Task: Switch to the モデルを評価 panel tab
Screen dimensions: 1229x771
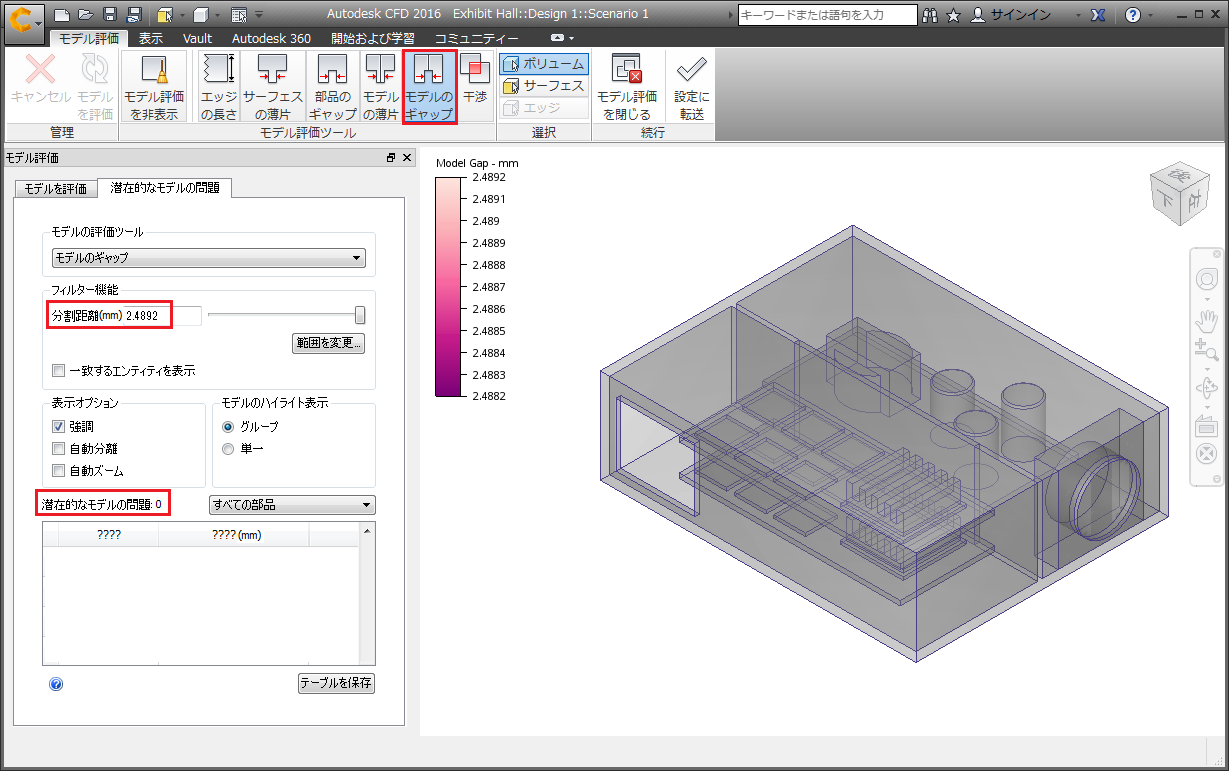Action: click(55, 189)
